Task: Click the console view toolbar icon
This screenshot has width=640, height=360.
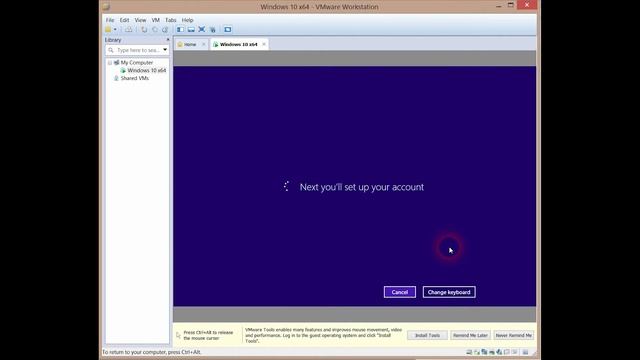Action: click(x=228, y=29)
